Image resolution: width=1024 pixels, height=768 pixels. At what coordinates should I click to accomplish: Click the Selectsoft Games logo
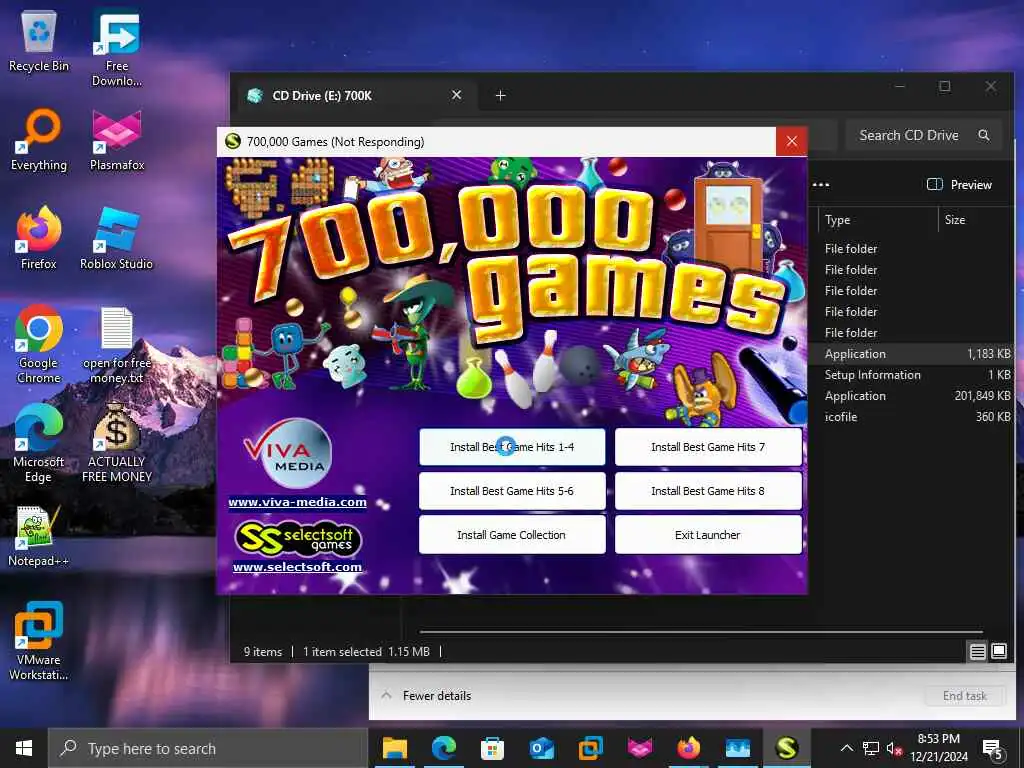[x=297, y=539]
